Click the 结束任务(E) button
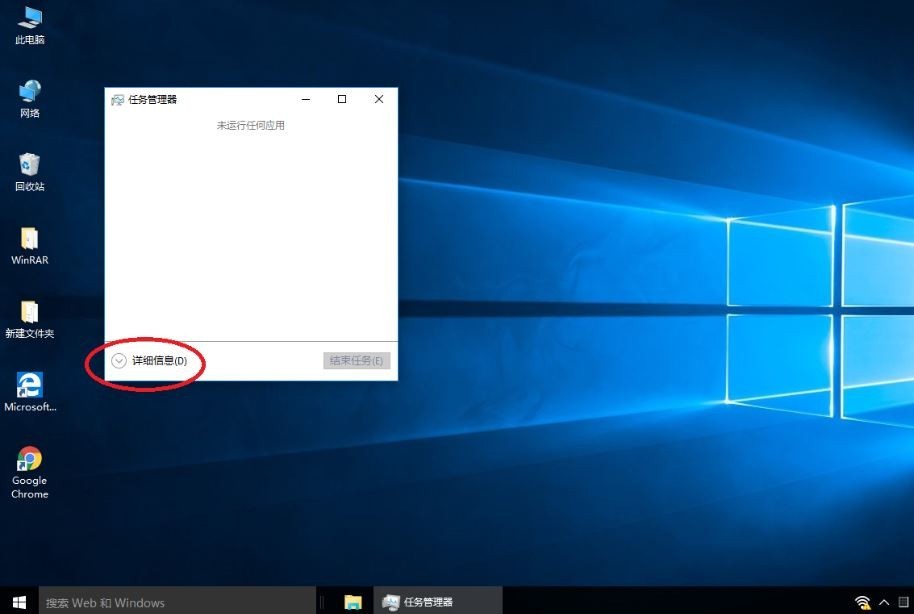Viewport: 914px width, 614px height. pyautogui.click(x=355, y=361)
